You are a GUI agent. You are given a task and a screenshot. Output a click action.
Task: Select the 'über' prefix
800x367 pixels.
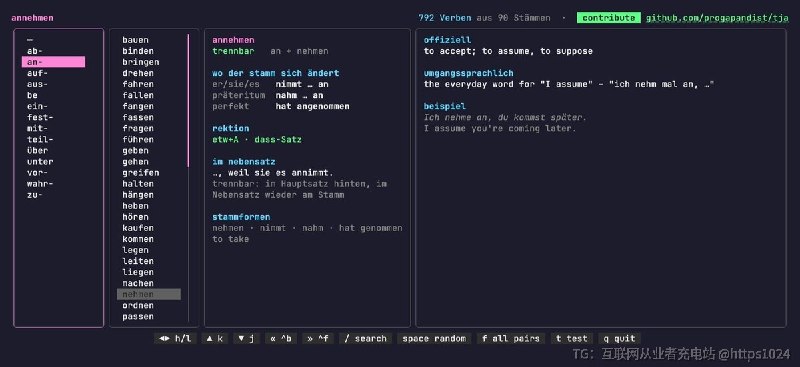coord(37,151)
